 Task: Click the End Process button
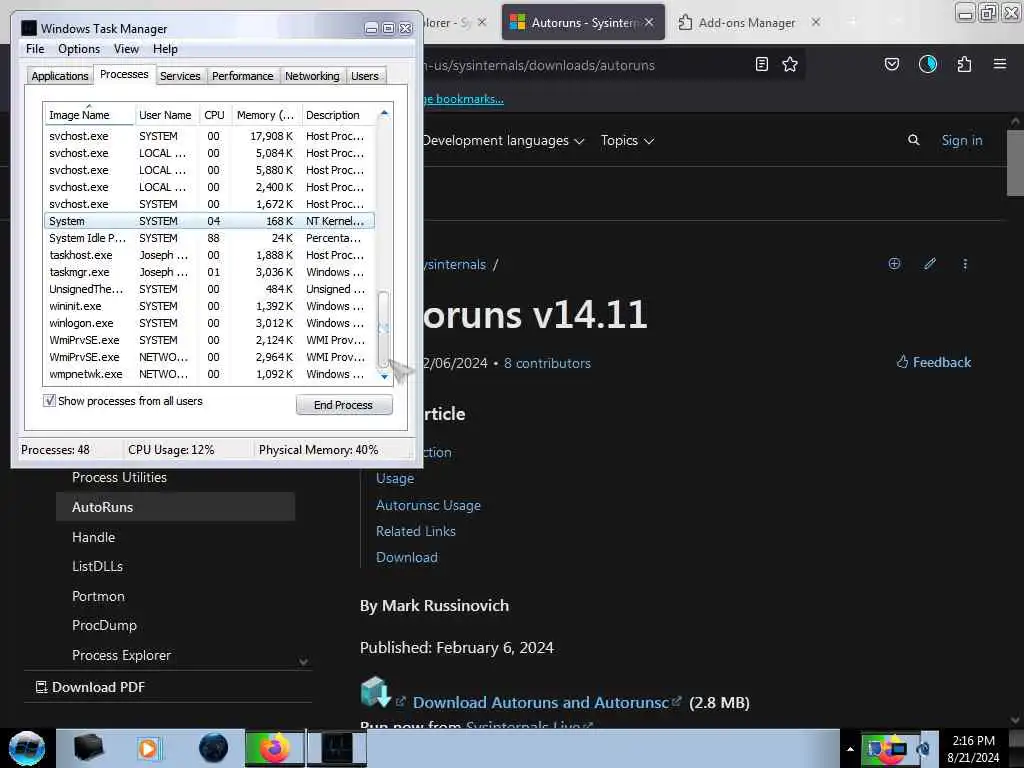(344, 405)
